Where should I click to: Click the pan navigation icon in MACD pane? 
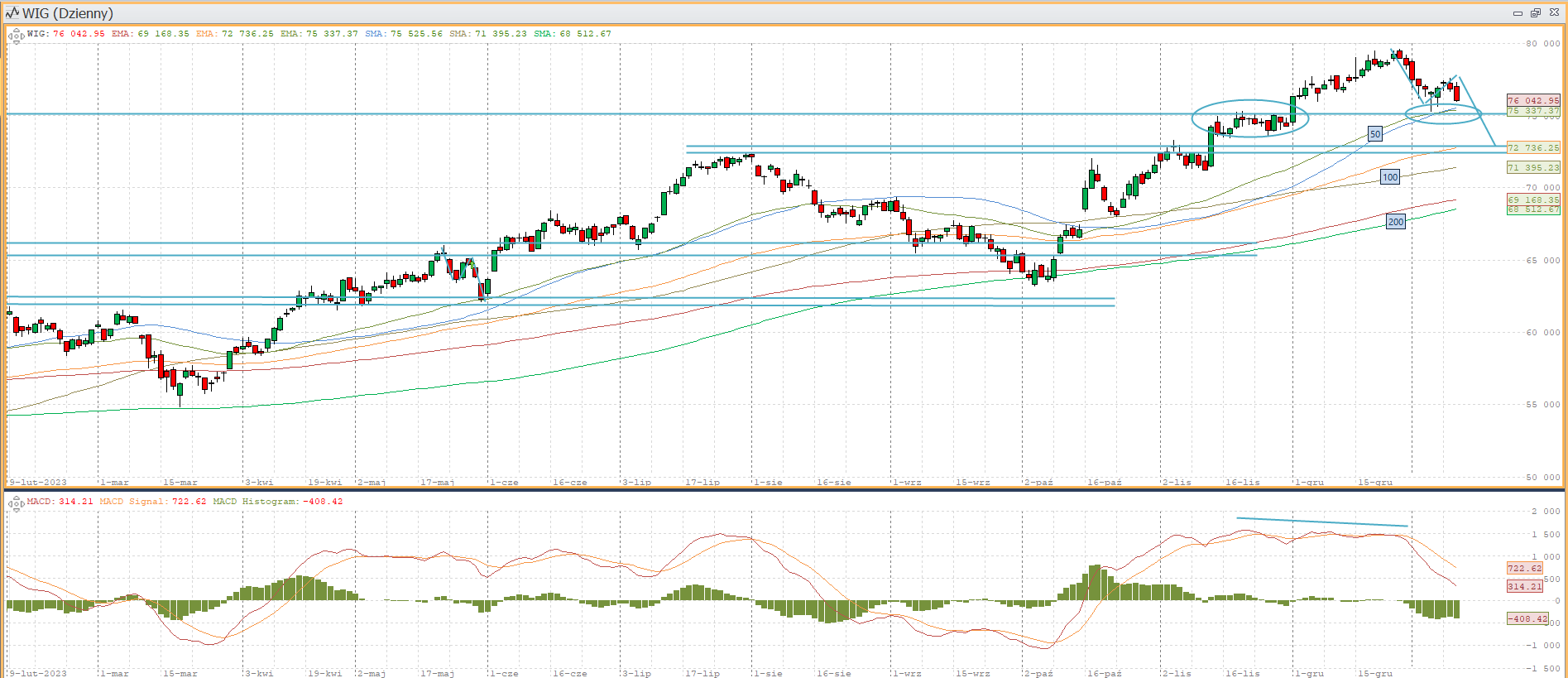pos(16,502)
